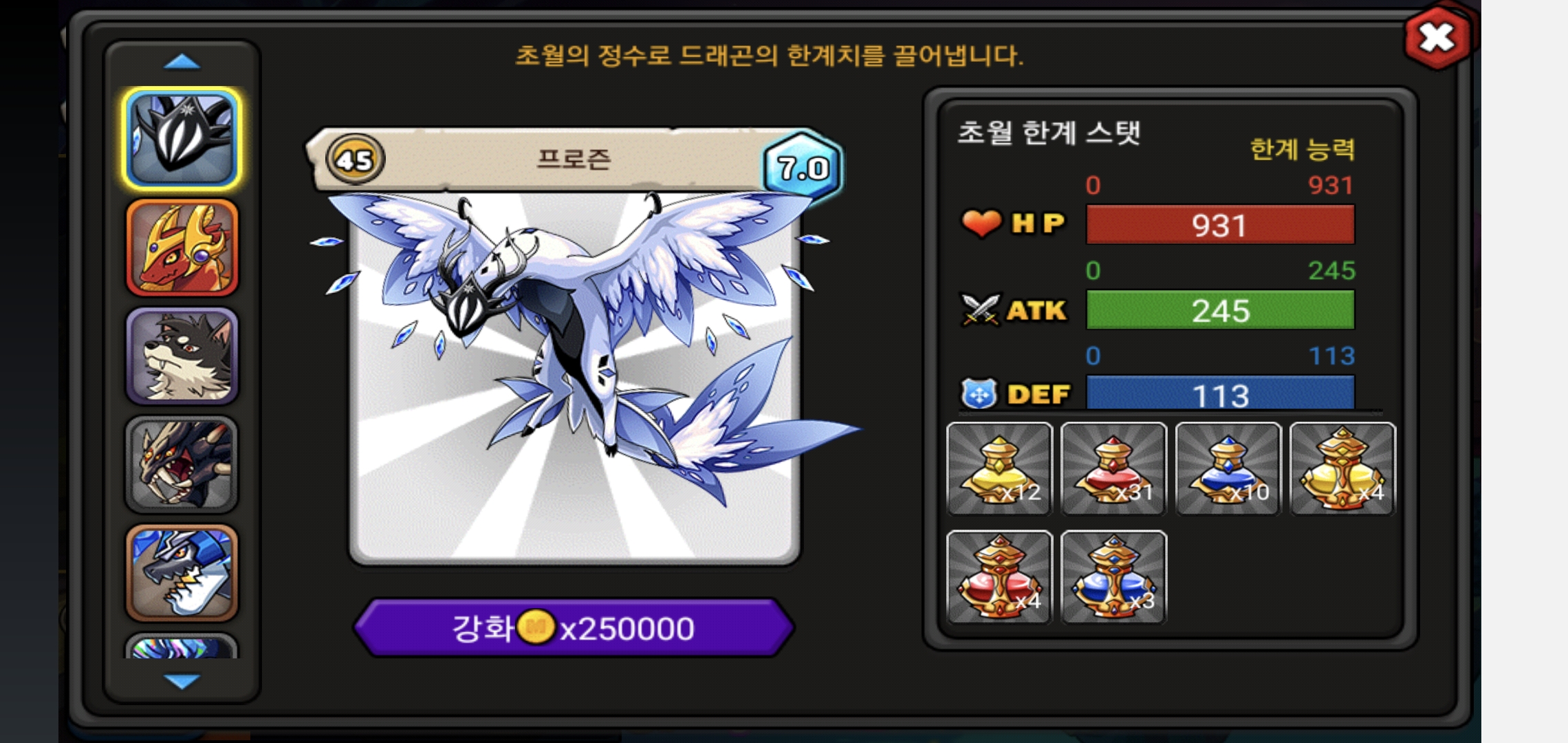Viewport: 1568px width, 743px height.
Task: Move the dragon list up with the arrow
Action: (x=182, y=63)
